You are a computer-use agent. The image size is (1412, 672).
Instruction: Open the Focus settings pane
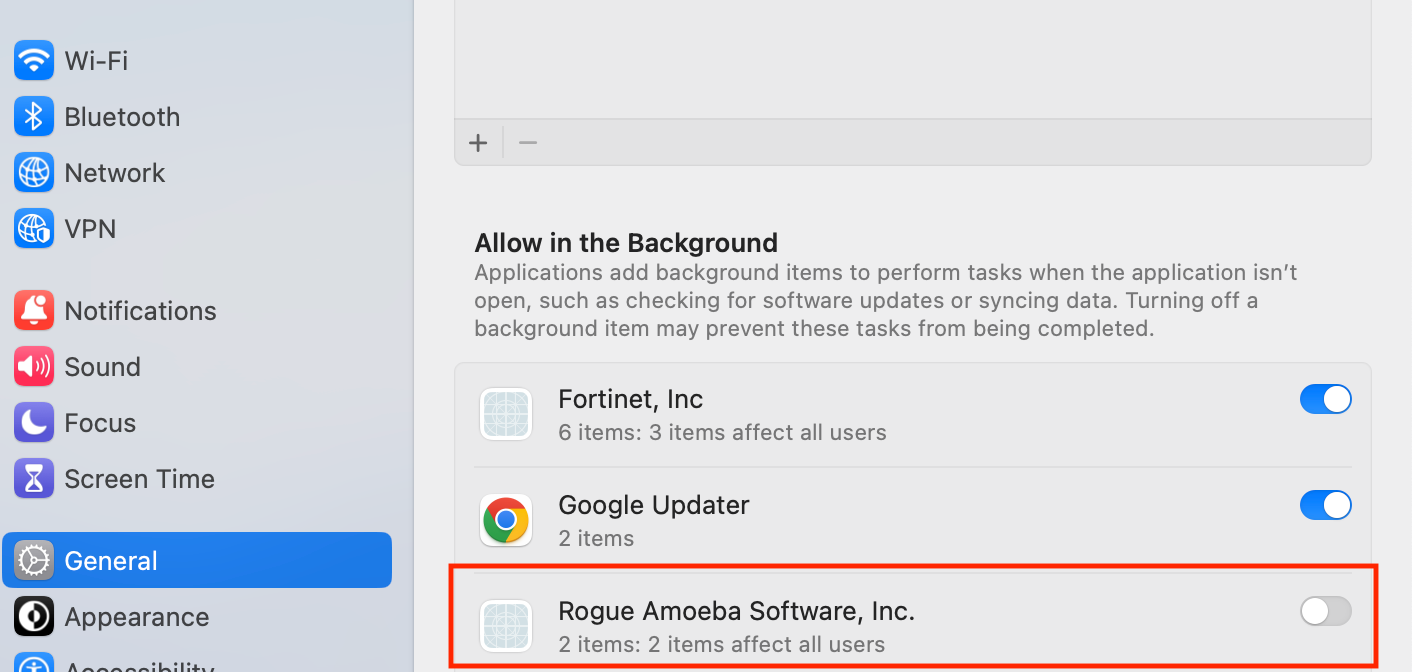(x=197, y=423)
